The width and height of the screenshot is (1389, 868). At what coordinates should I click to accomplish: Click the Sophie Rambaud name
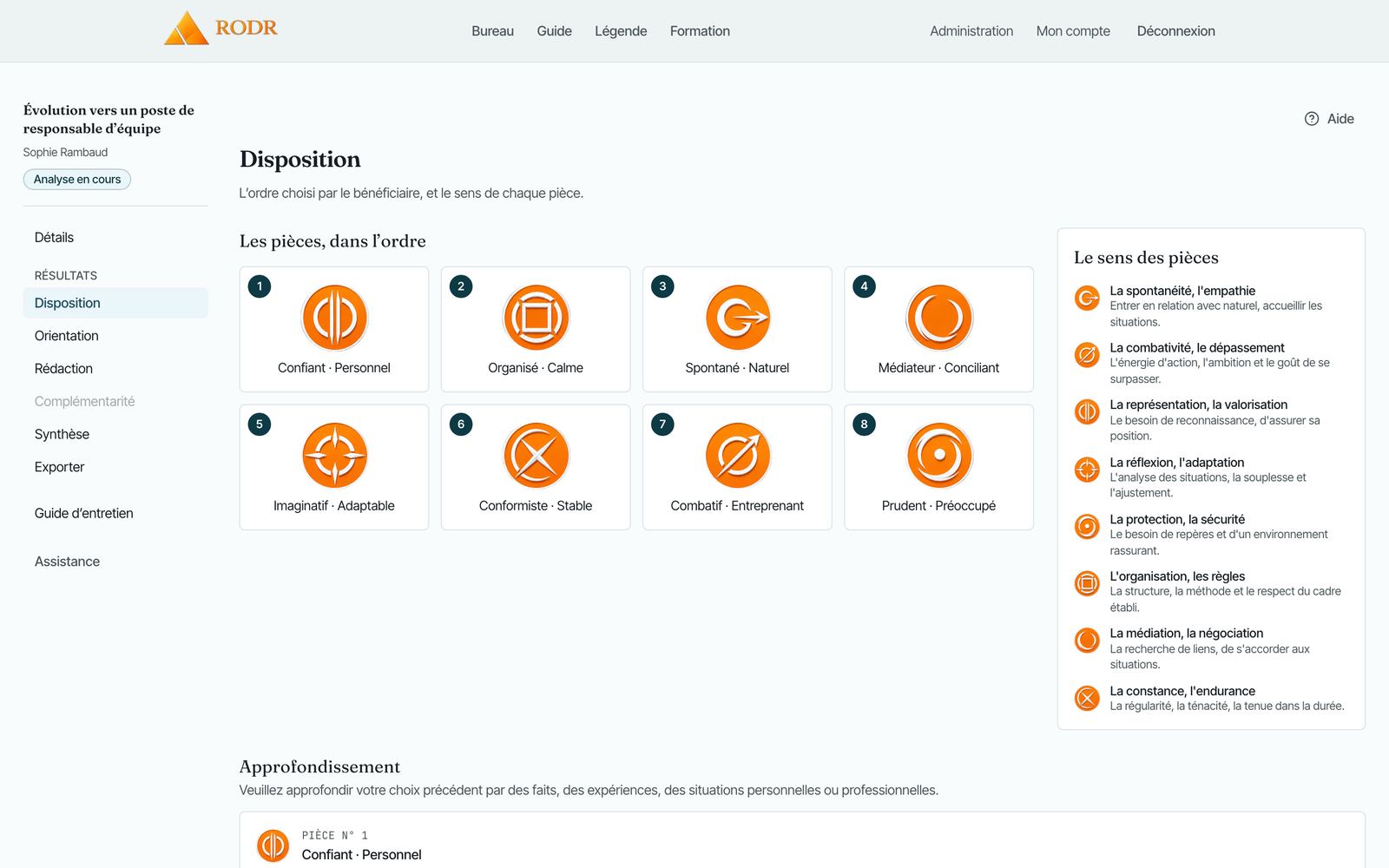pyautogui.click(x=65, y=153)
